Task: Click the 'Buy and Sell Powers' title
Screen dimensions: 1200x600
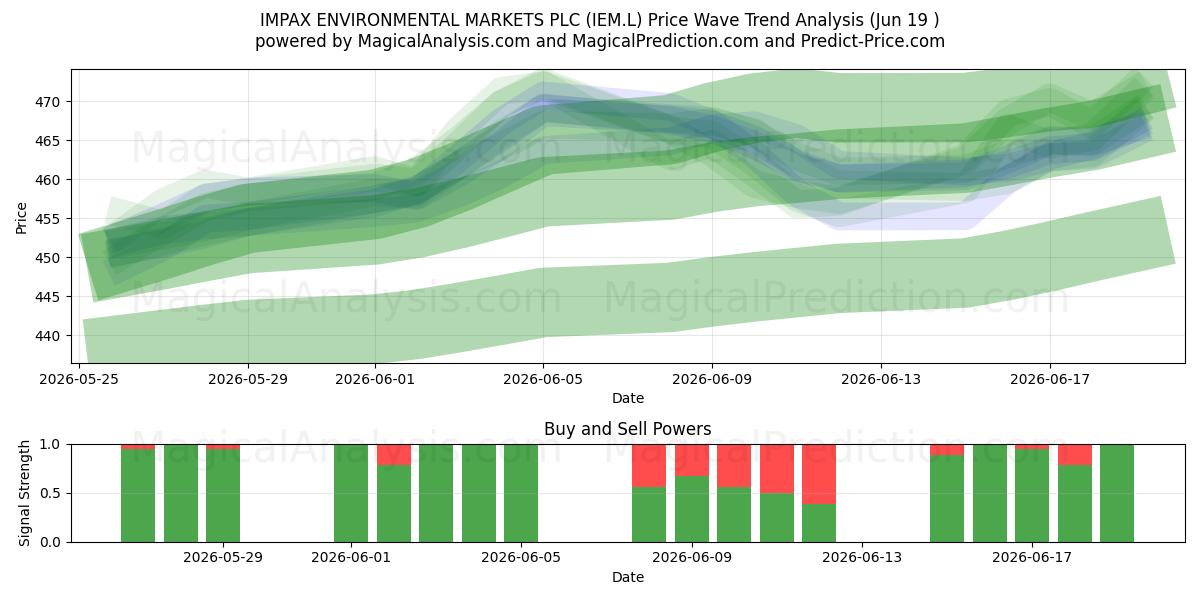Action: 628,429
